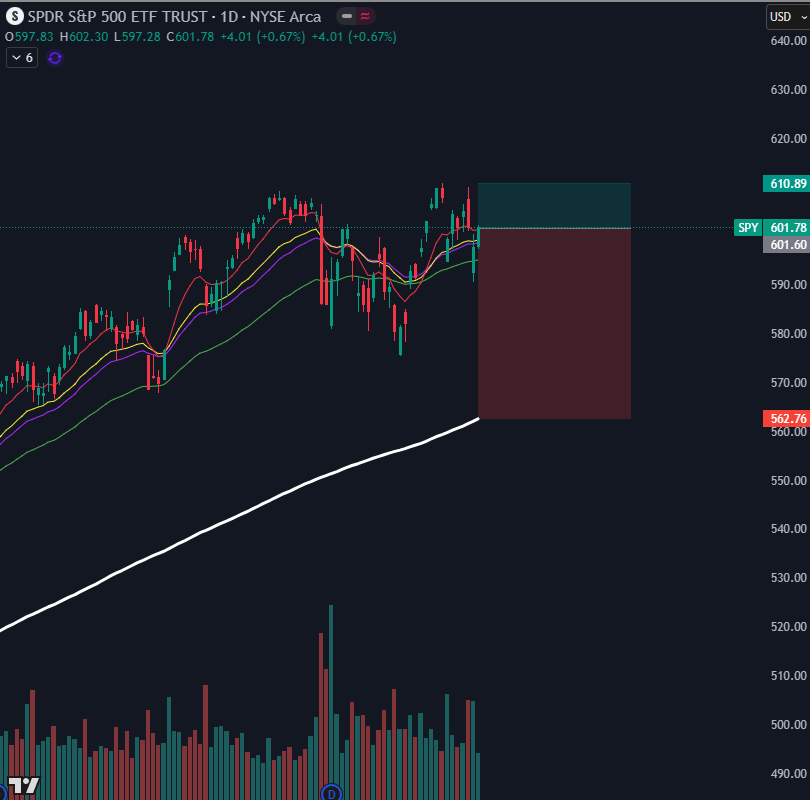Click the SPY symbol price tag
The width and height of the screenshot is (810, 800).
click(747, 228)
